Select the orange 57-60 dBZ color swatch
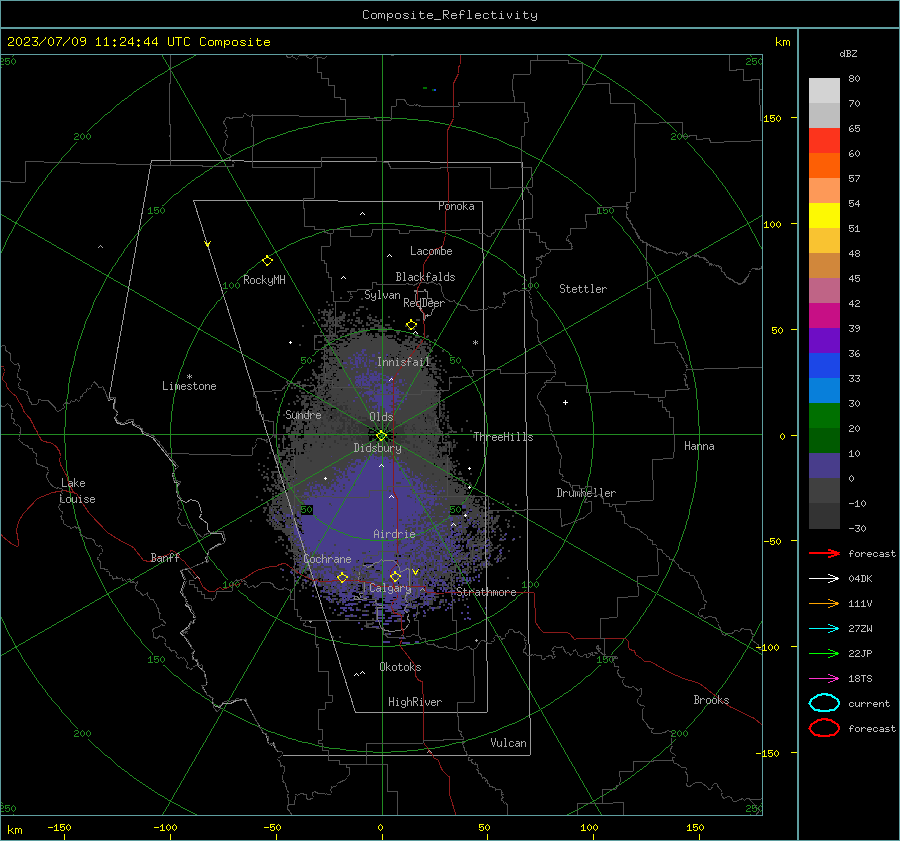900x841 pixels. pos(824,166)
